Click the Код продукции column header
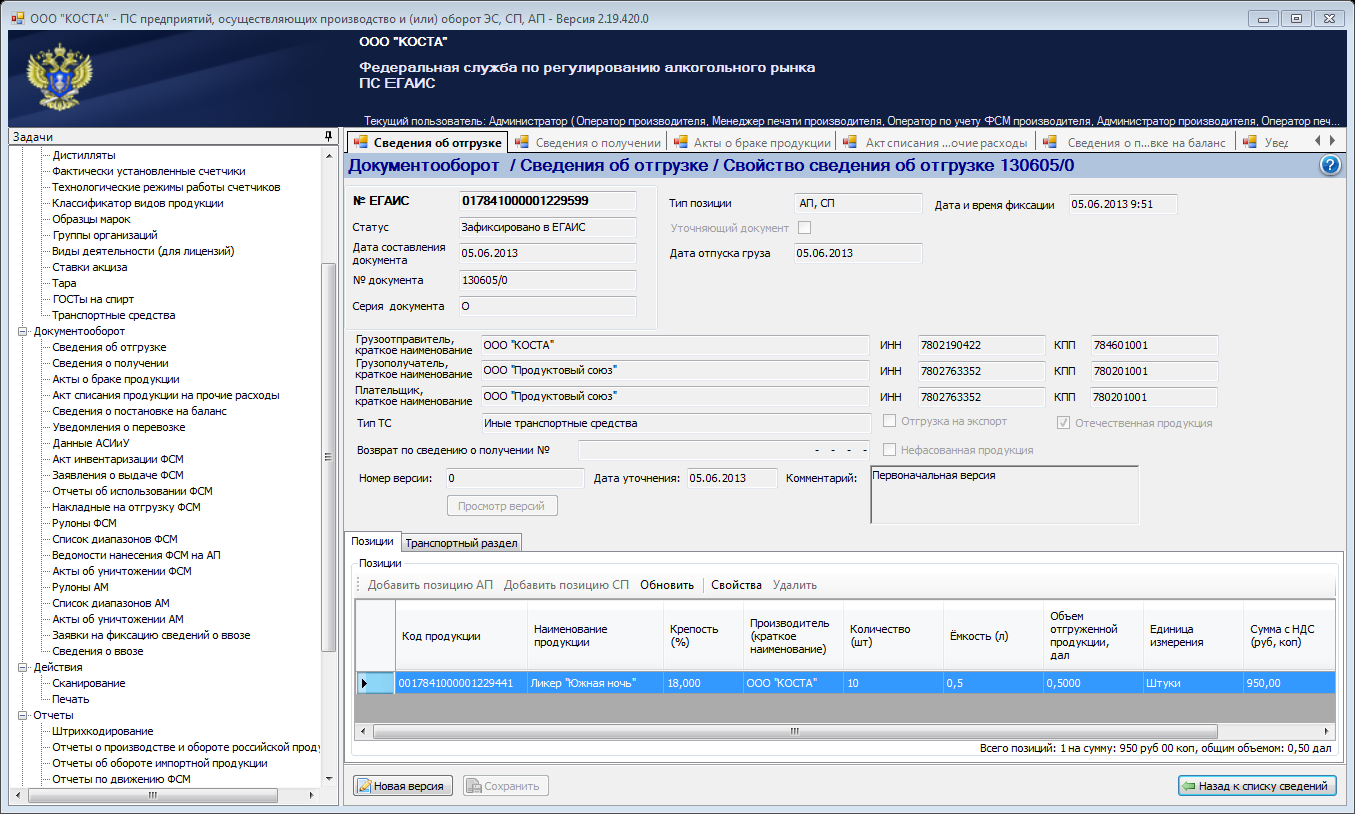The image size is (1355, 814). point(461,636)
